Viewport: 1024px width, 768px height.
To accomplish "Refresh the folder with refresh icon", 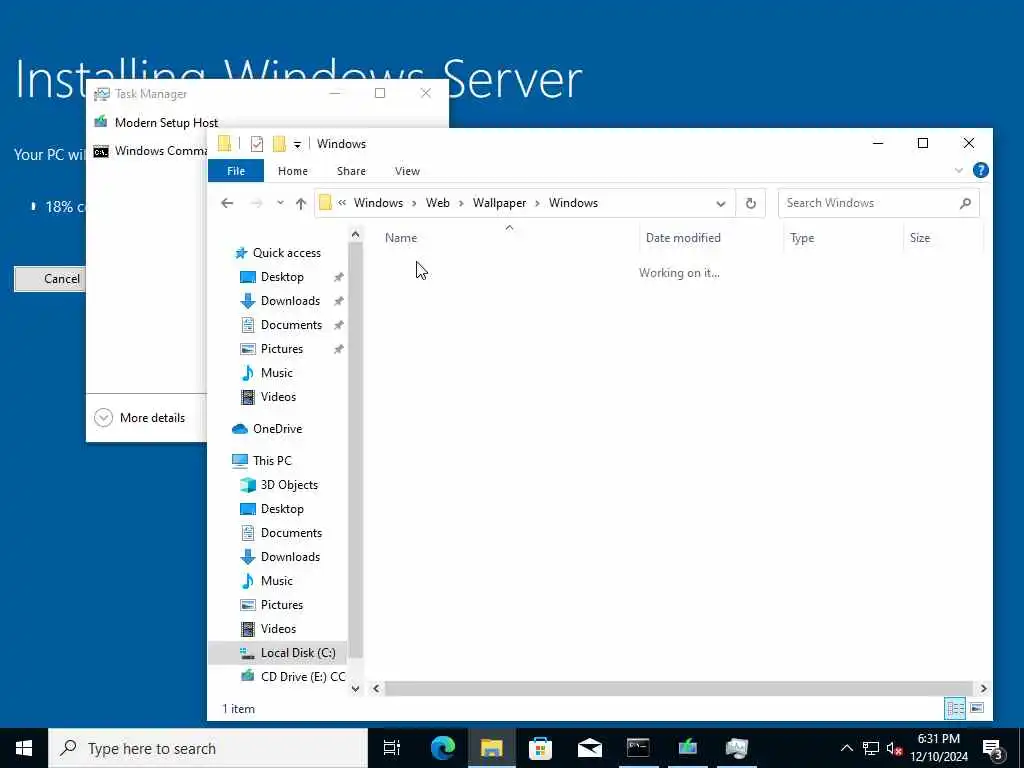I will point(750,203).
